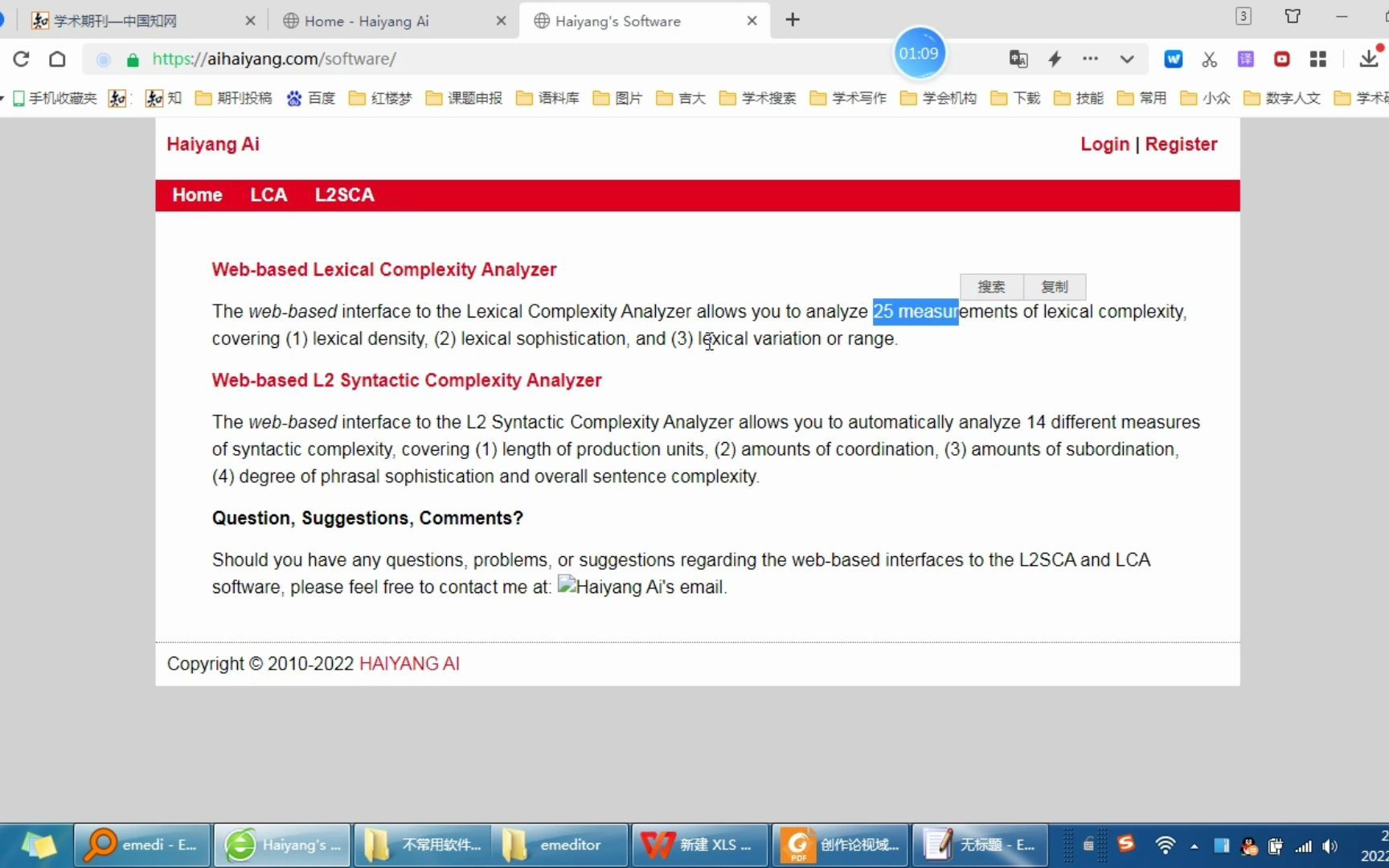
Task: Click the 复制 popup button
Action: (1055, 287)
